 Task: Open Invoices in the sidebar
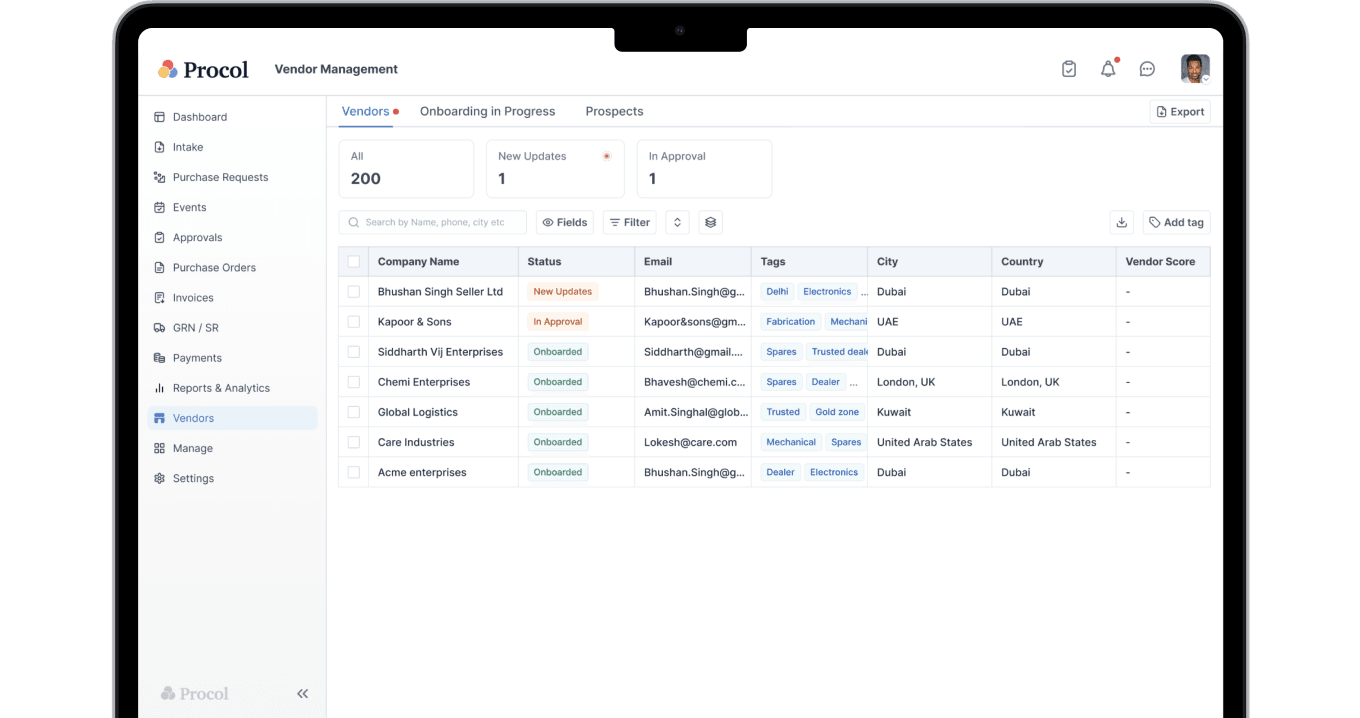click(193, 297)
